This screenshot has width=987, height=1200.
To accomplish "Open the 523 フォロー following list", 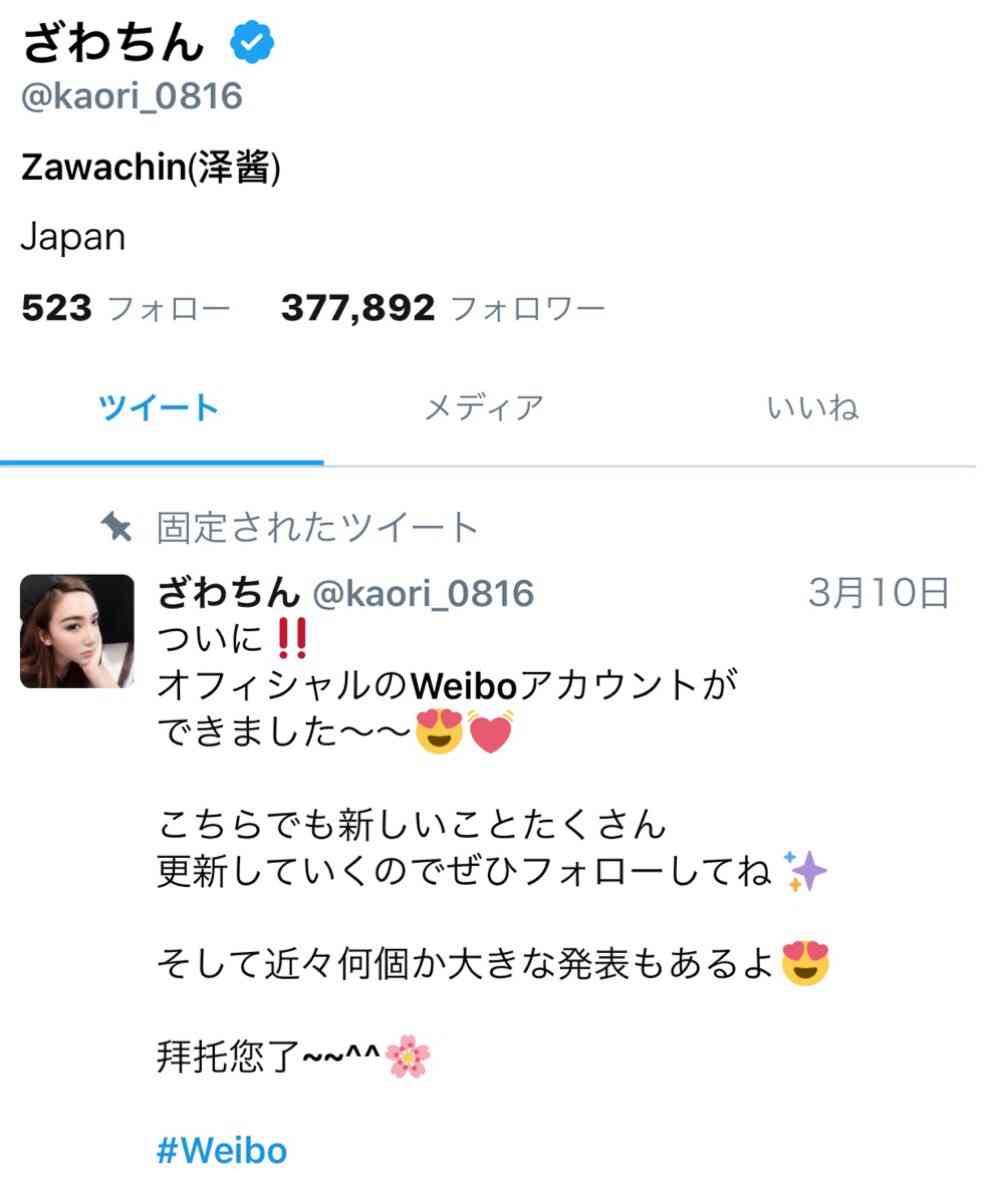I will [x=125, y=308].
